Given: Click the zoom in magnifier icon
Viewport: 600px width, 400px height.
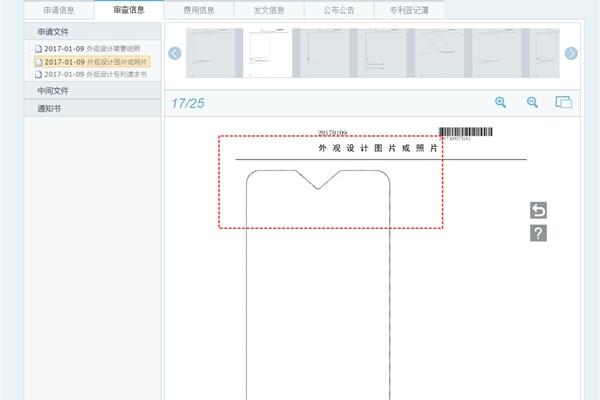Looking at the screenshot, I should point(501,102).
